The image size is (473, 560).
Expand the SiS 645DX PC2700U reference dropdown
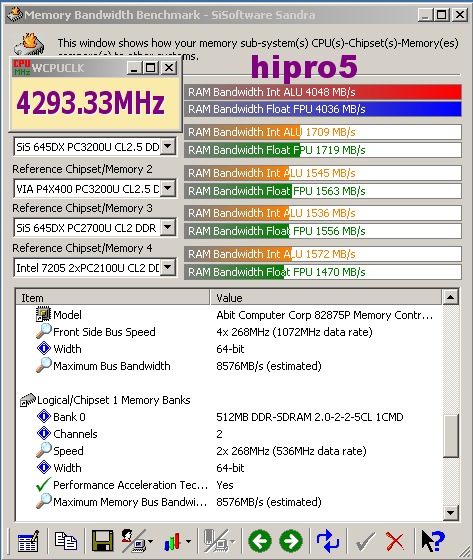(168, 227)
